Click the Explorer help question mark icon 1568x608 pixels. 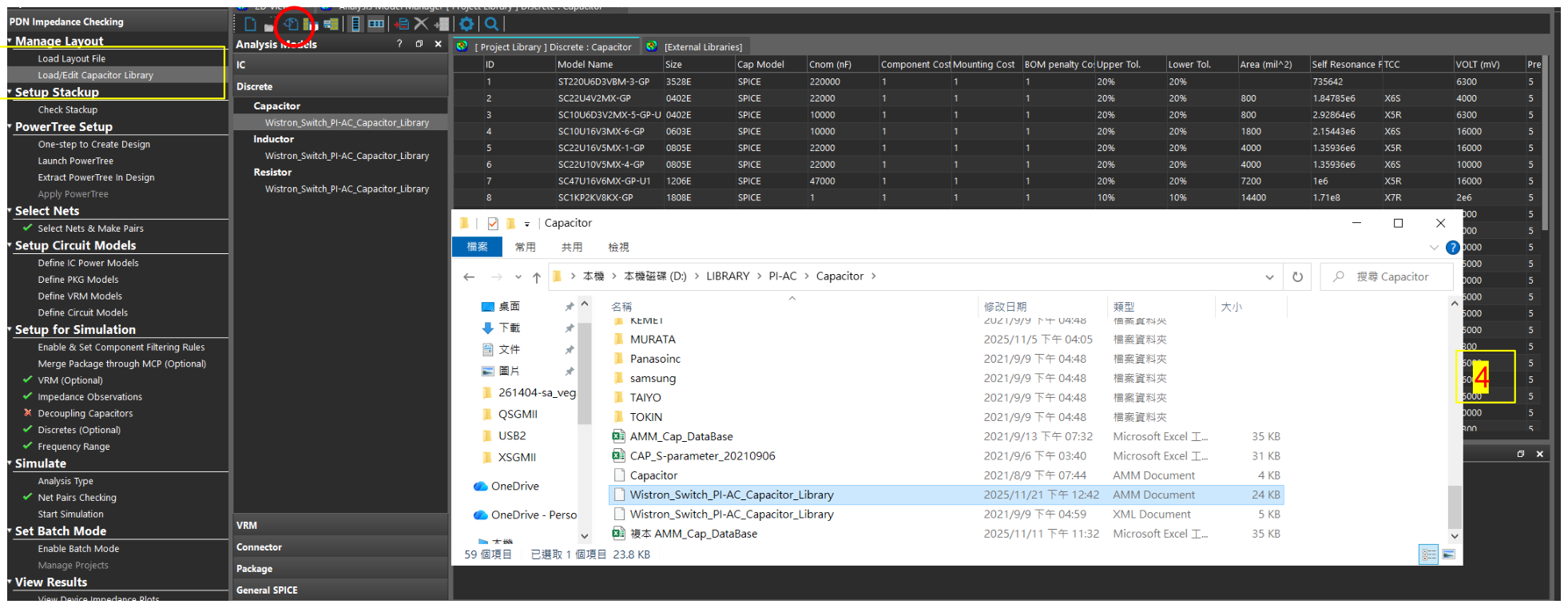(x=1452, y=248)
